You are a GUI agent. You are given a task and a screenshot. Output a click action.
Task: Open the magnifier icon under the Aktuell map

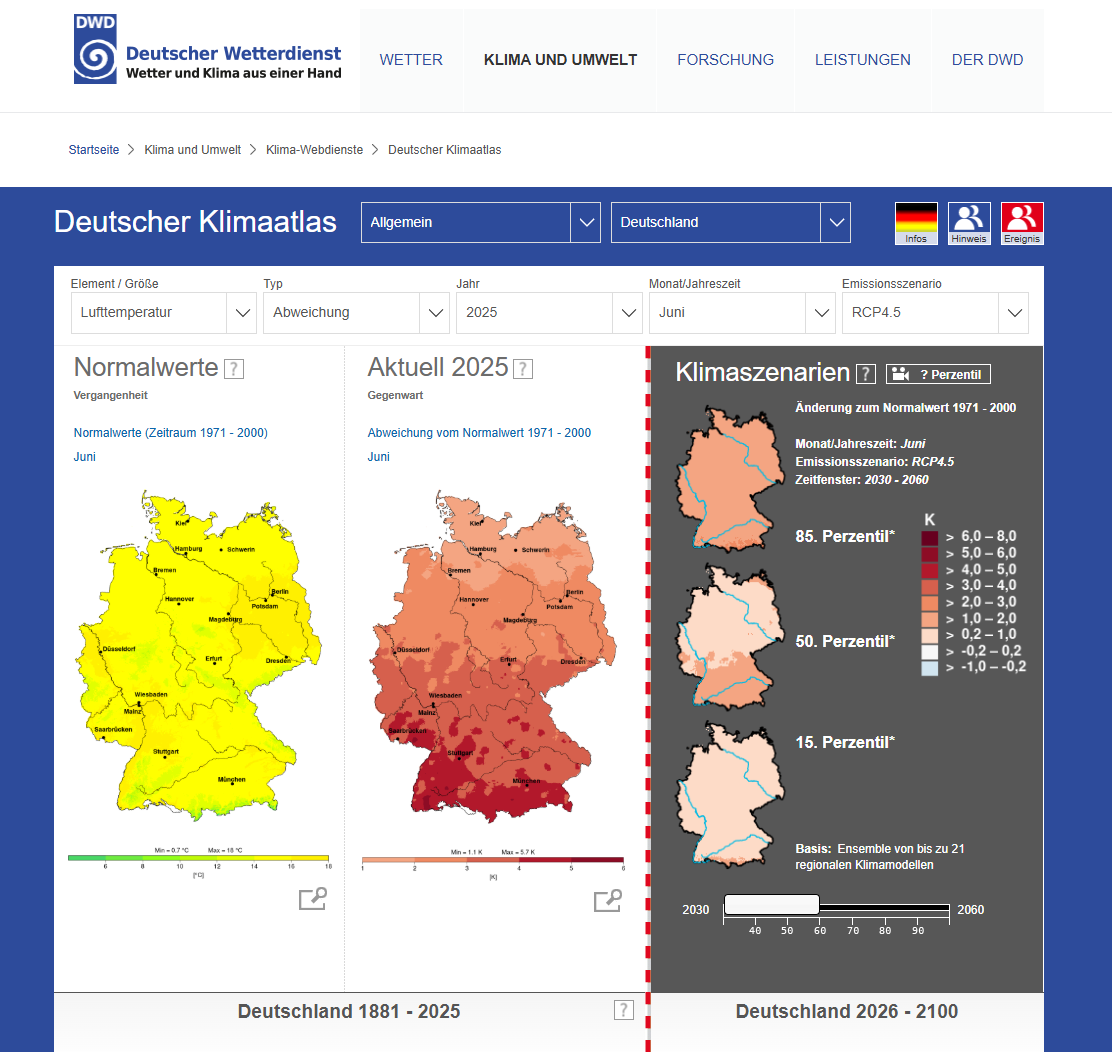607,899
